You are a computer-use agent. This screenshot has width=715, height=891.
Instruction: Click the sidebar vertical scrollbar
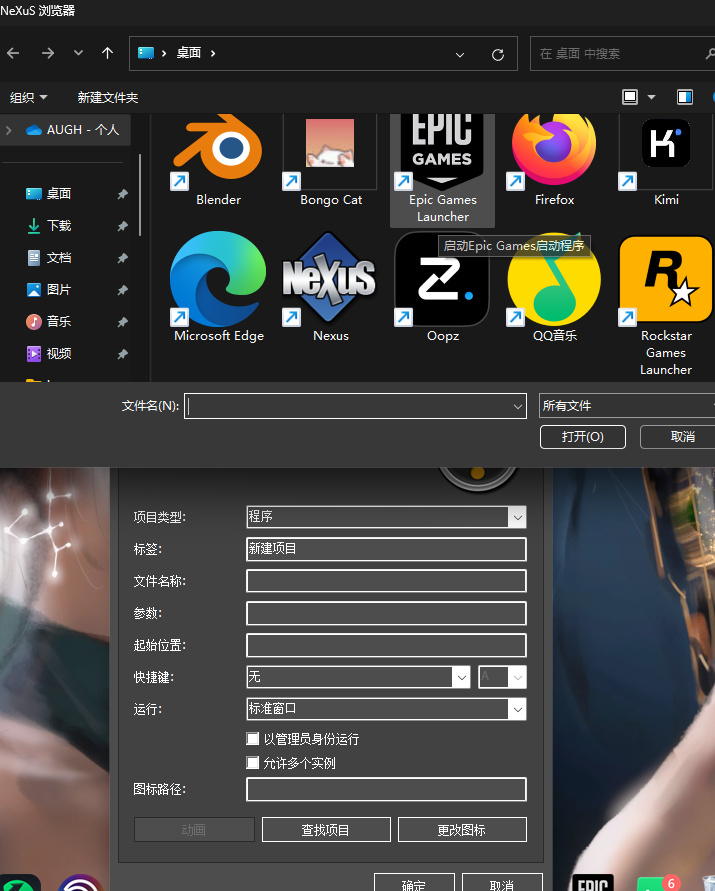140,194
